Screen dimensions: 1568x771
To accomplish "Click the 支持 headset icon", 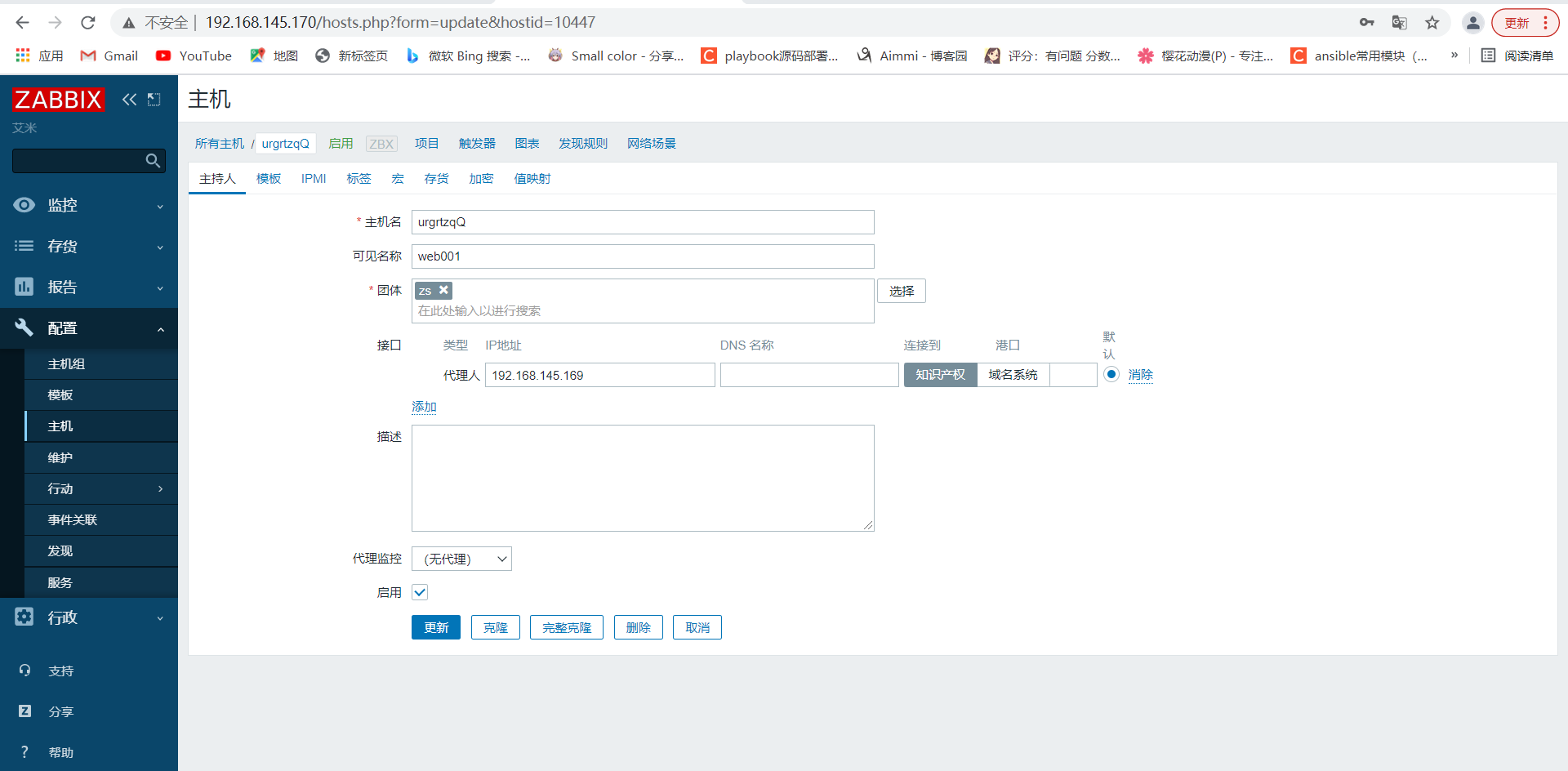I will coord(24,671).
